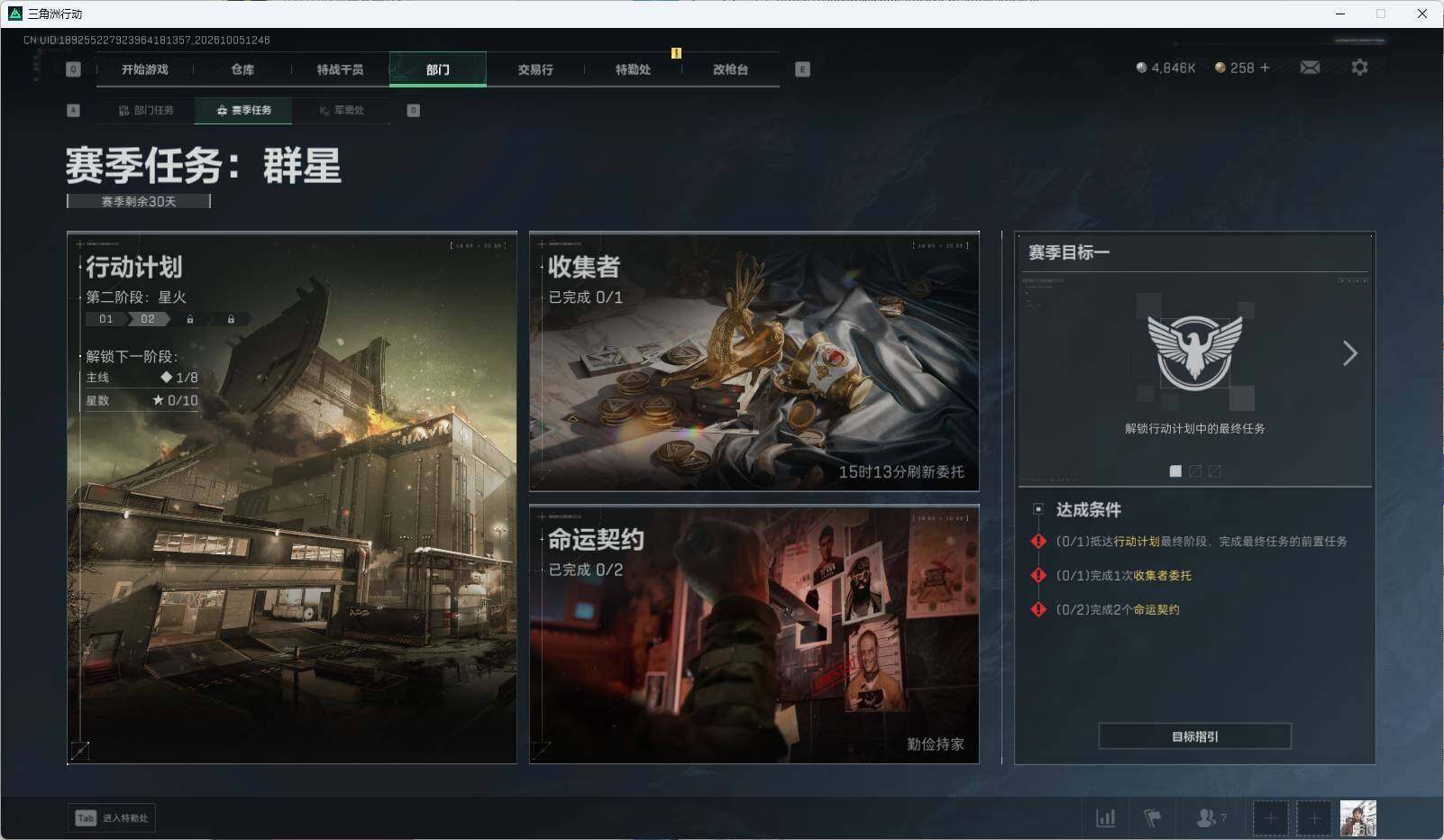The height and width of the screenshot is (840, 1444).
Task: Click the 收集者委托 highlighted link
Action: tap(1162, 576)
